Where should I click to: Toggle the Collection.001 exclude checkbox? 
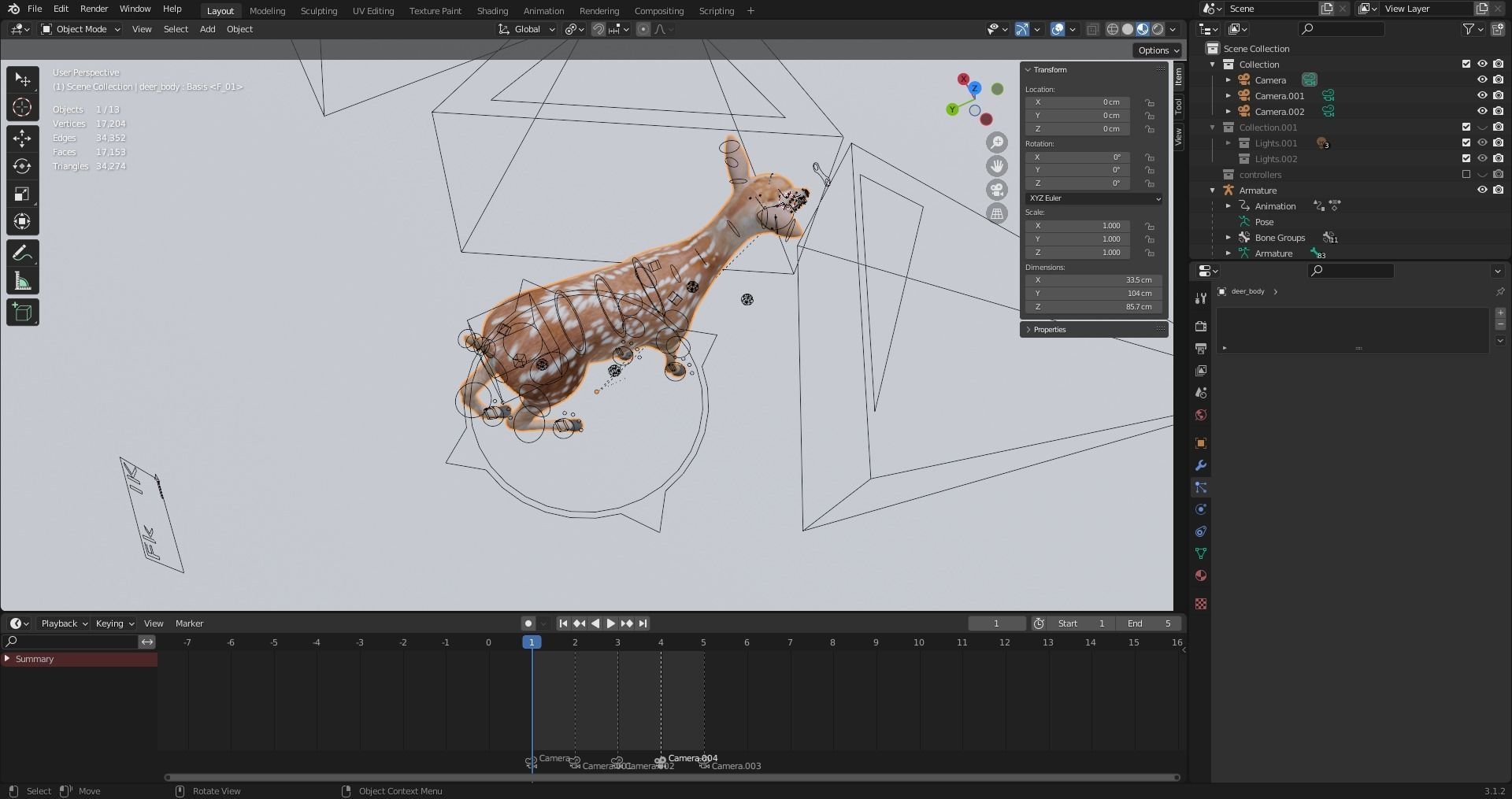[x=1466, y=127]
